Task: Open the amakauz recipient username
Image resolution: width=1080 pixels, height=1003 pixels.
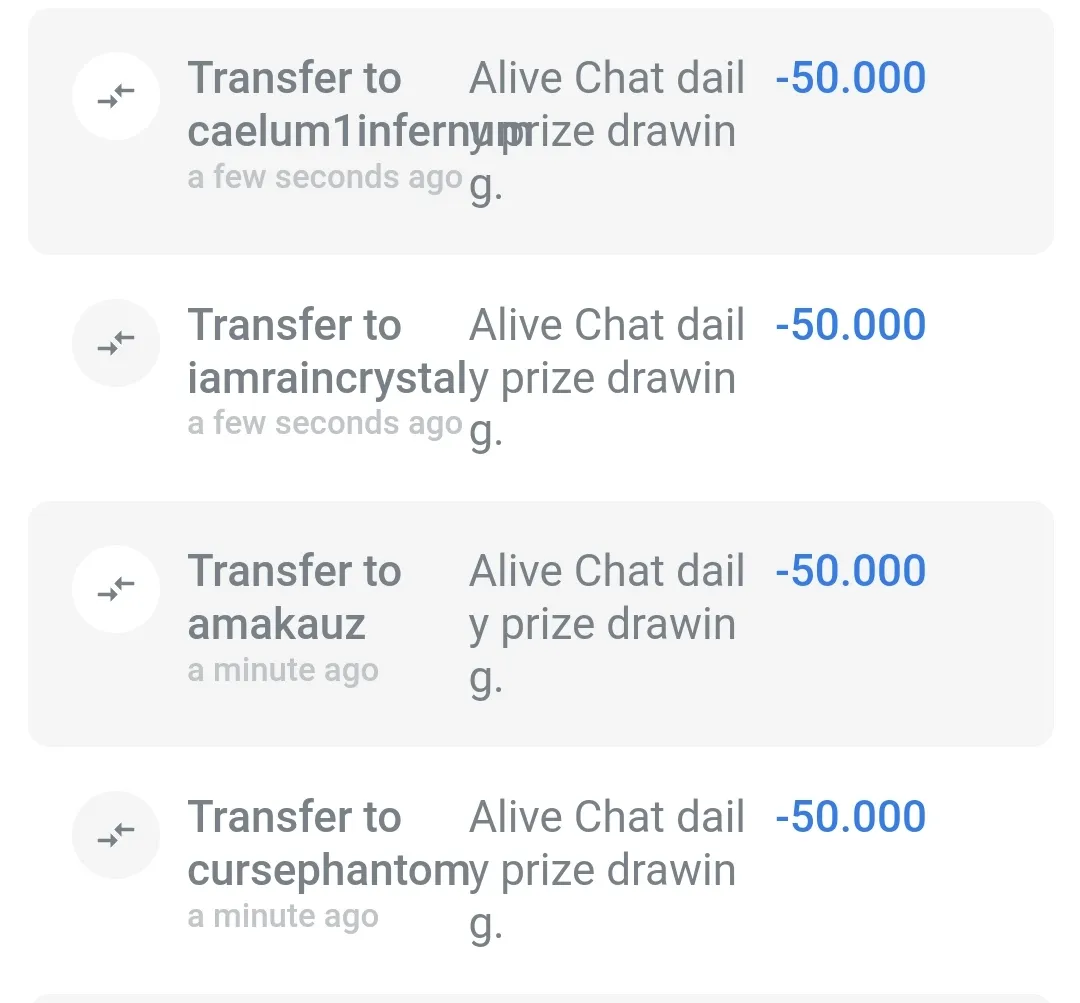Action: tap(277, 625)
